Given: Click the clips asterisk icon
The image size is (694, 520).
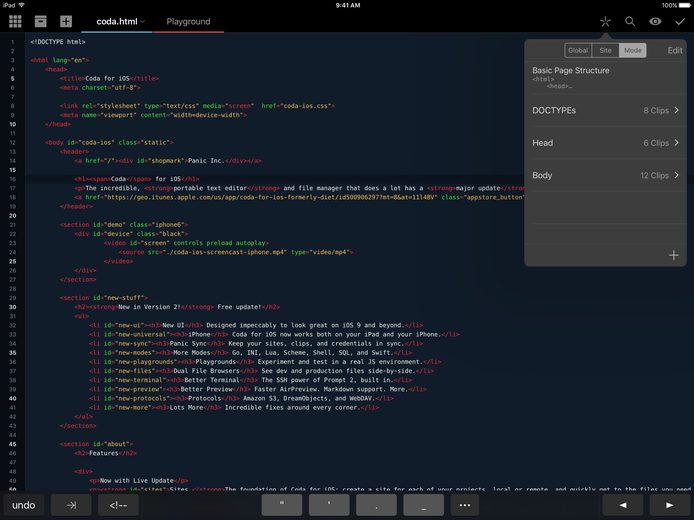Looking at the screenshot, I should [605, 21].
